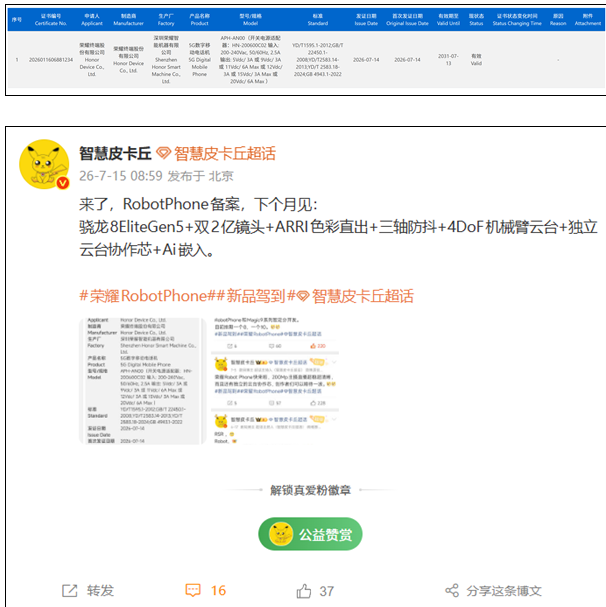Click the share nodes icon
The width and height of the screenshot is (606, 607).
click(x=452, y=591)
